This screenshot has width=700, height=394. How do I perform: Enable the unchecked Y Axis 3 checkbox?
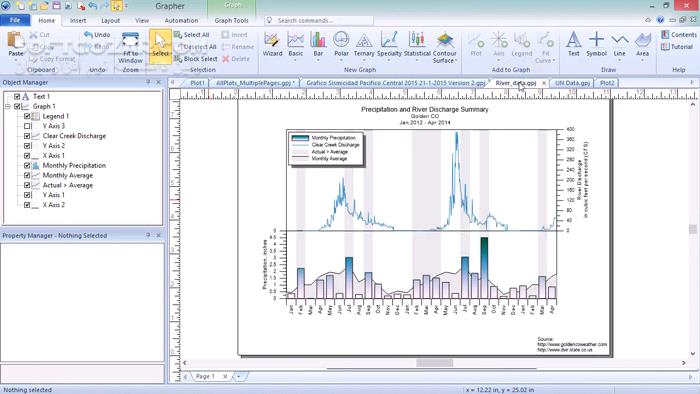coord(27,126)
